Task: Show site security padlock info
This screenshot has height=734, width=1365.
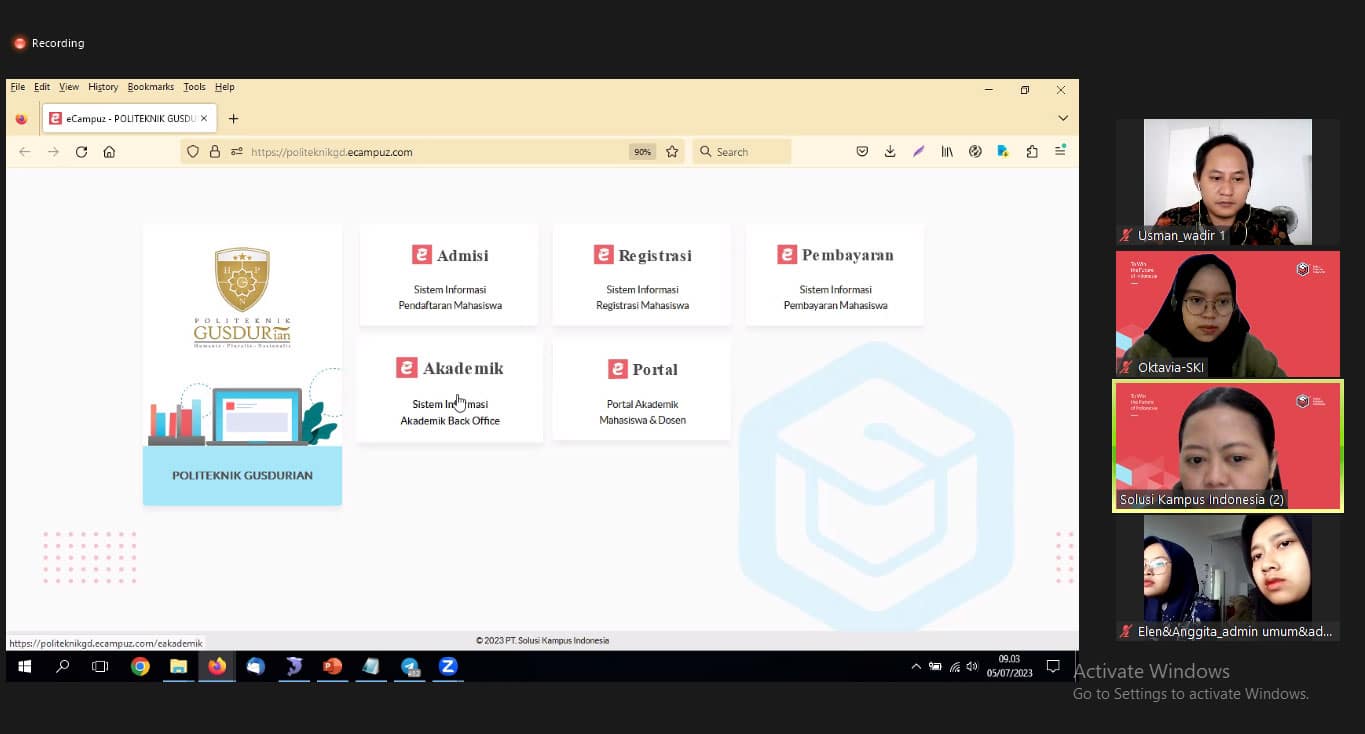Action: pyautogui.click(x=214, y=152)
